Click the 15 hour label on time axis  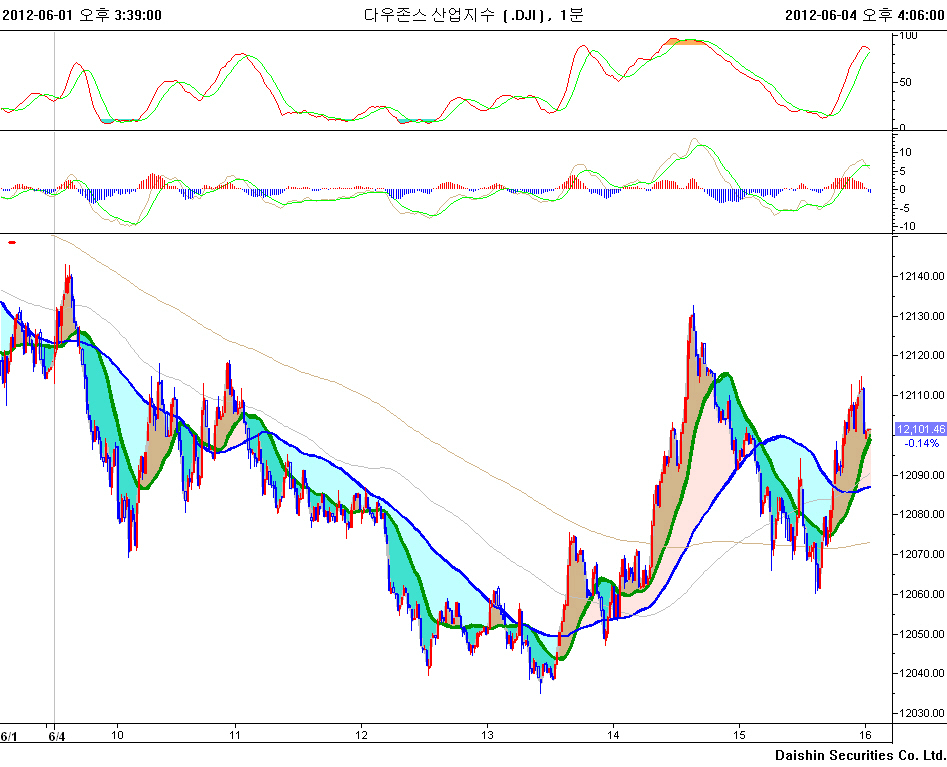738,736
